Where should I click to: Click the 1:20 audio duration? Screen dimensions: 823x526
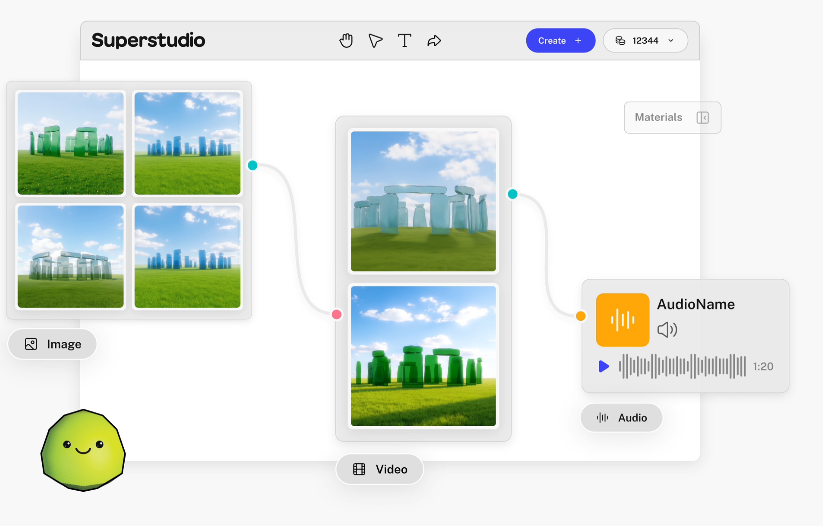tap(763, 366)
